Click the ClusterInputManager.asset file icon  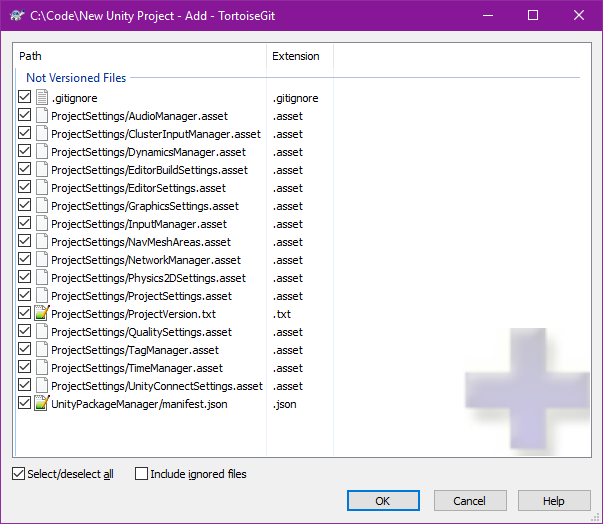42,133
